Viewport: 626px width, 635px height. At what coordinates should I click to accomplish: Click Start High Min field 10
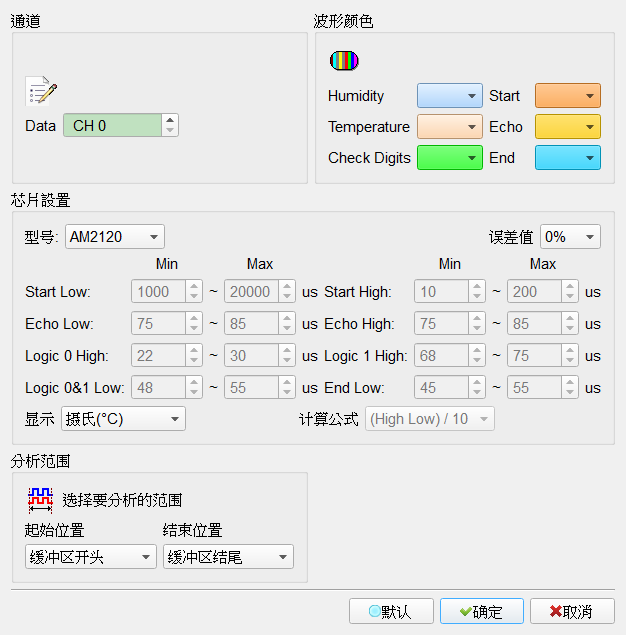point(441,291)
